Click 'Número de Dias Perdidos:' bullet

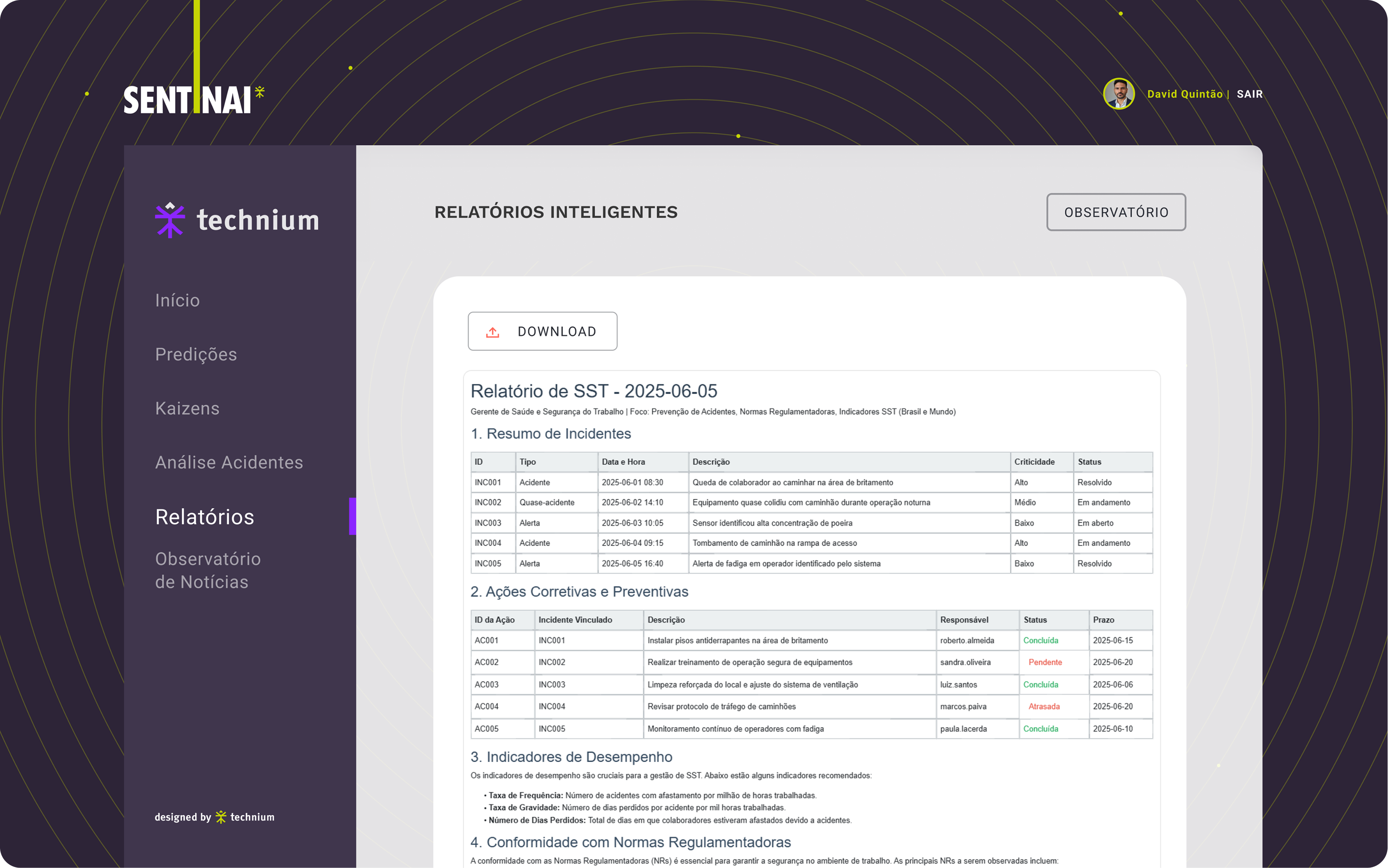tap(537, 821)
